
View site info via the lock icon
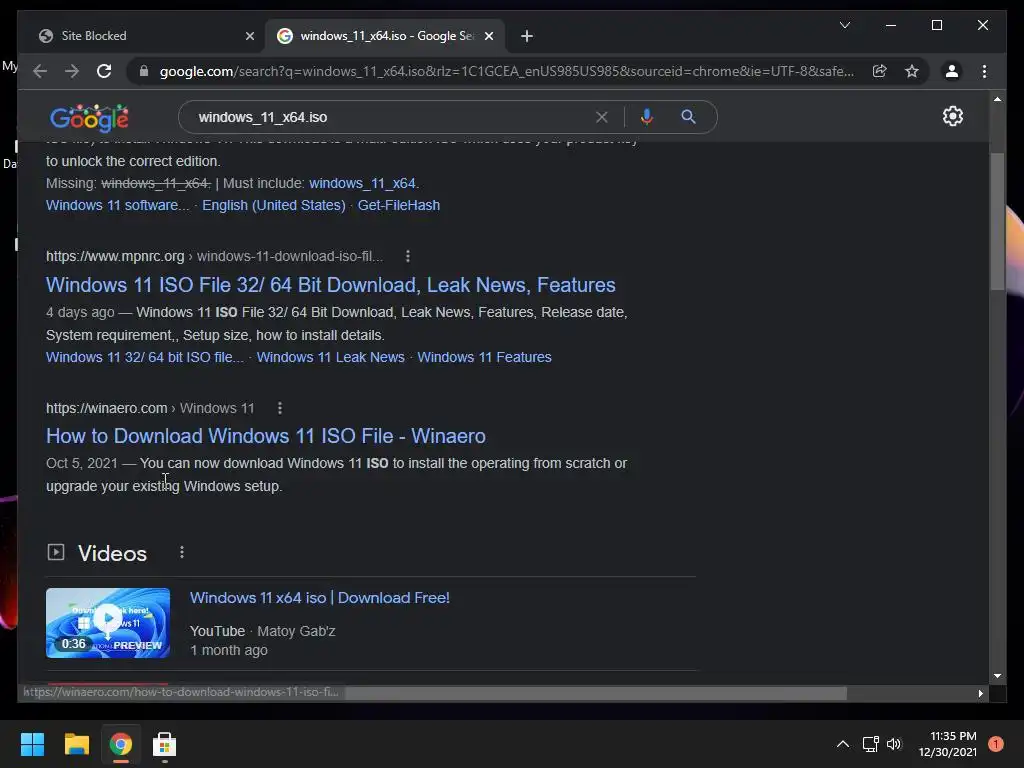pyautogui.click(x=144, y=71)
